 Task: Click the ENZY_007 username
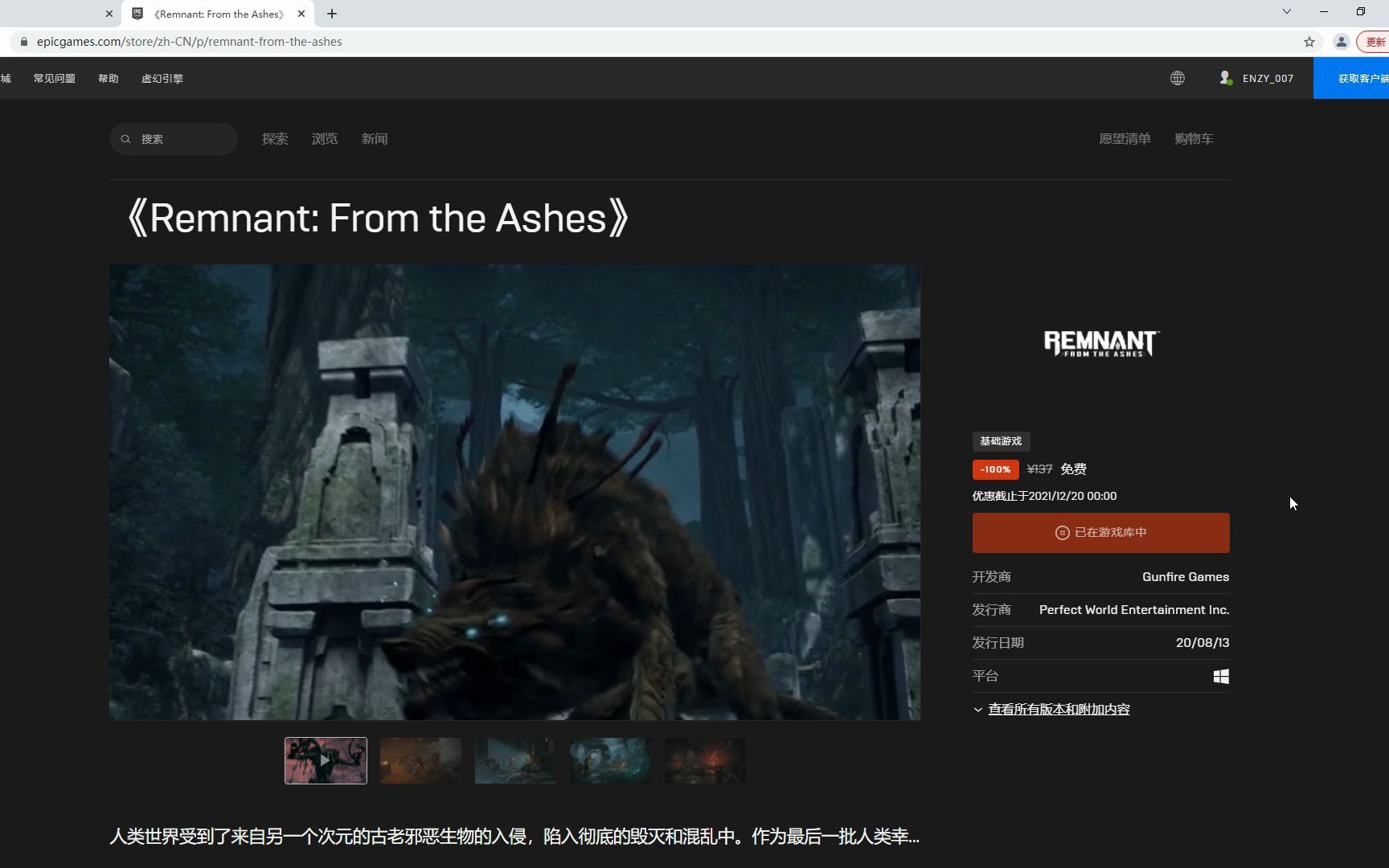[x=1268, y=78]
